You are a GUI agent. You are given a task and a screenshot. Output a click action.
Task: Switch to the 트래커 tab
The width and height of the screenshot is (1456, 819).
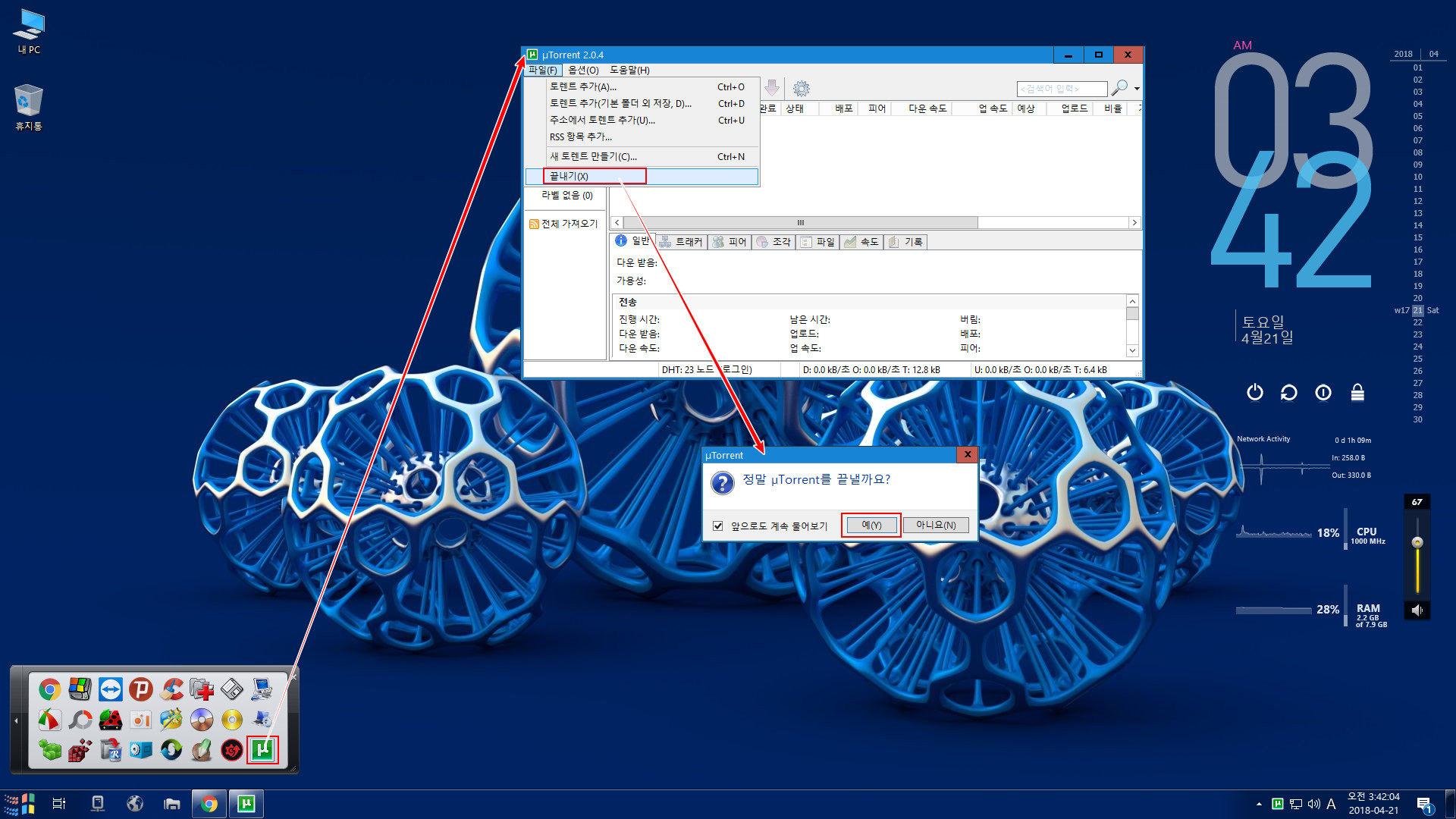[682, 241]
